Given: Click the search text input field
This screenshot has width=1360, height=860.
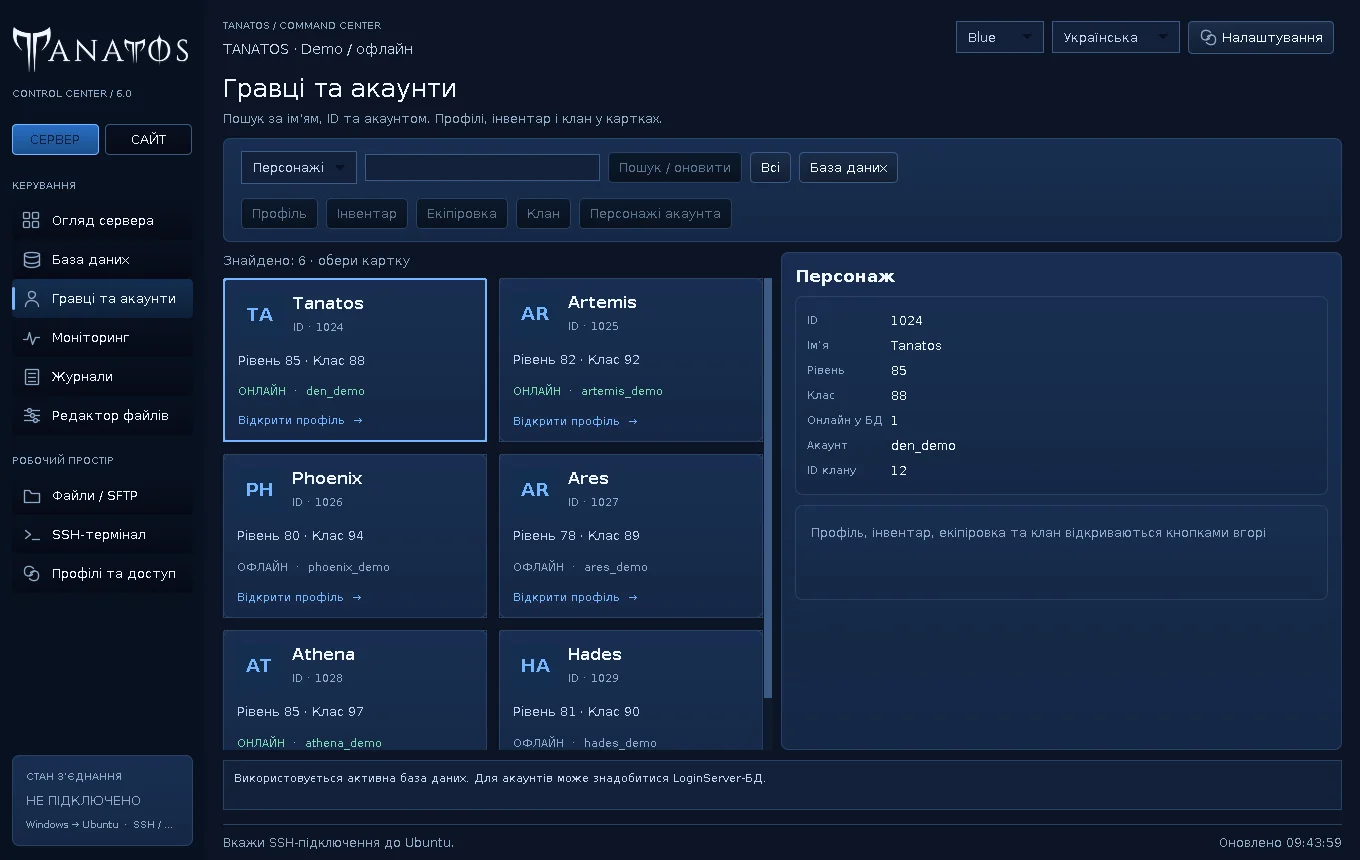Looking at the screenshot, I should (x=482, y=167).
